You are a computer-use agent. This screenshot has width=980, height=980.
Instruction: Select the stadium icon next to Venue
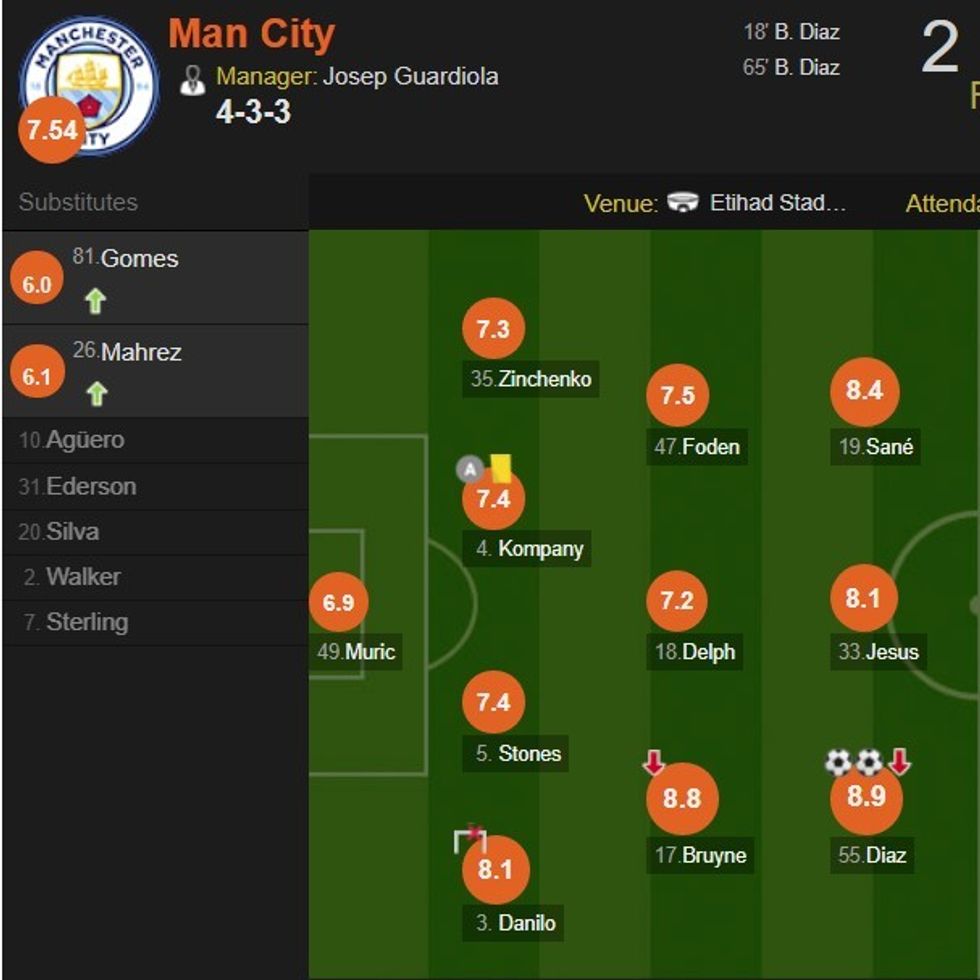pyautogui.click(x=685, y=203)
